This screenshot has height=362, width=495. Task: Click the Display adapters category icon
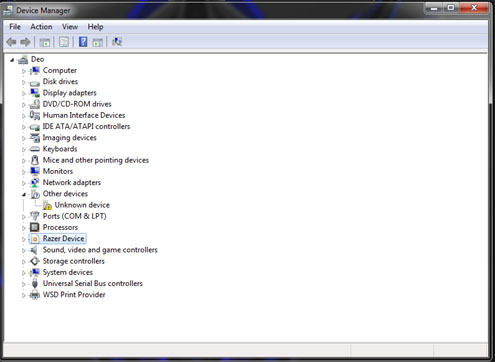tap(35, 93)
